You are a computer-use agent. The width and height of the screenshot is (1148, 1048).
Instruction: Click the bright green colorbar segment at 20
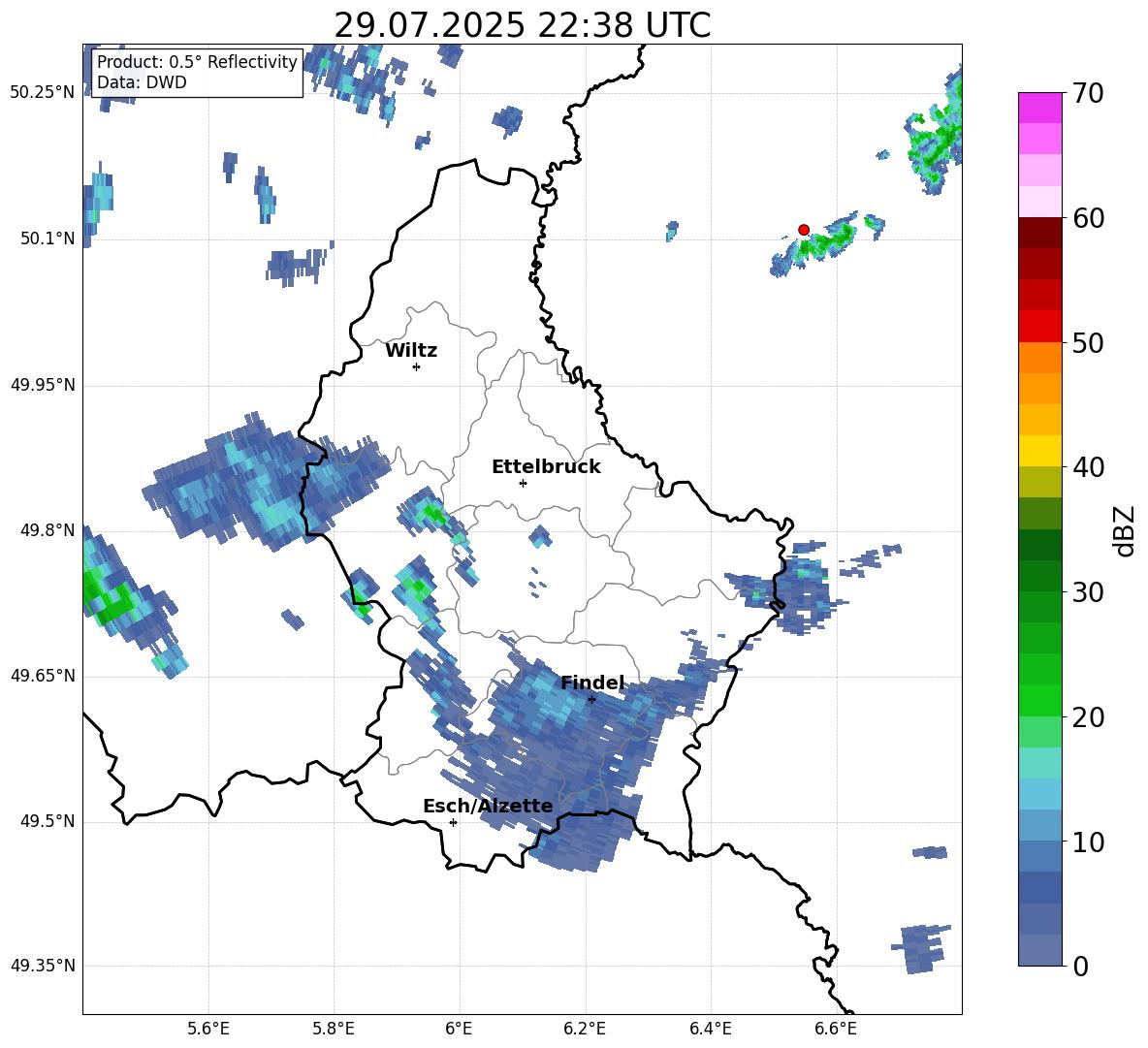(1040, 700)
